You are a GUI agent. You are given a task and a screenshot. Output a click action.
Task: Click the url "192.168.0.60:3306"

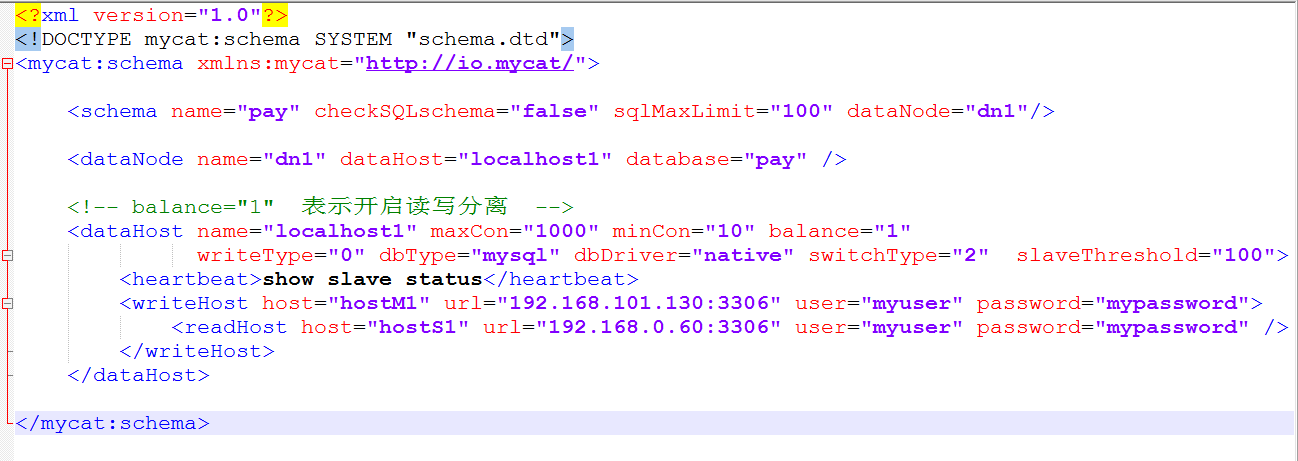(659, 328)
